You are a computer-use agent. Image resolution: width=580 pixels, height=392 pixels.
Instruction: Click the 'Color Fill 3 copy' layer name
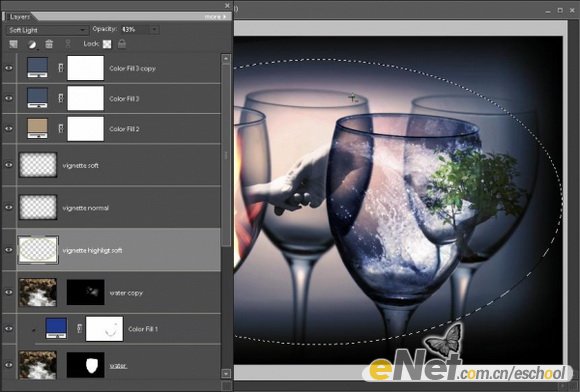(x=132, y=68)
